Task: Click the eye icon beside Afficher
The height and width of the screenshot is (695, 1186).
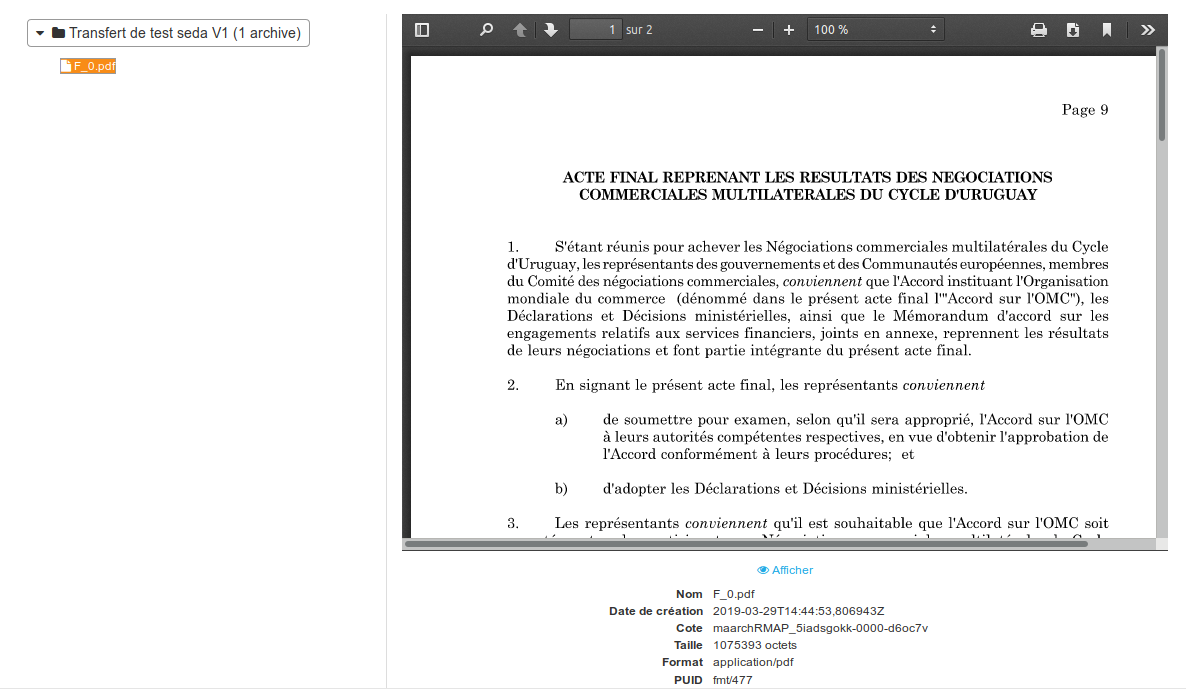Action: click(x=763, y=570)
